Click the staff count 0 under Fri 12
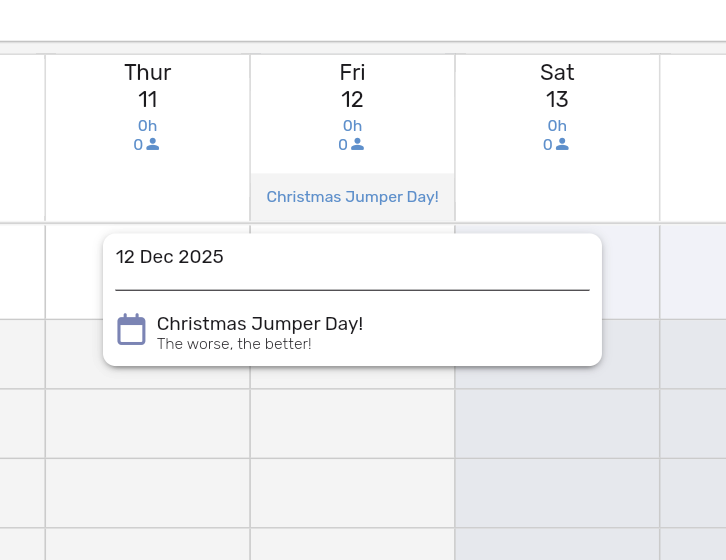 click(343, 145)
